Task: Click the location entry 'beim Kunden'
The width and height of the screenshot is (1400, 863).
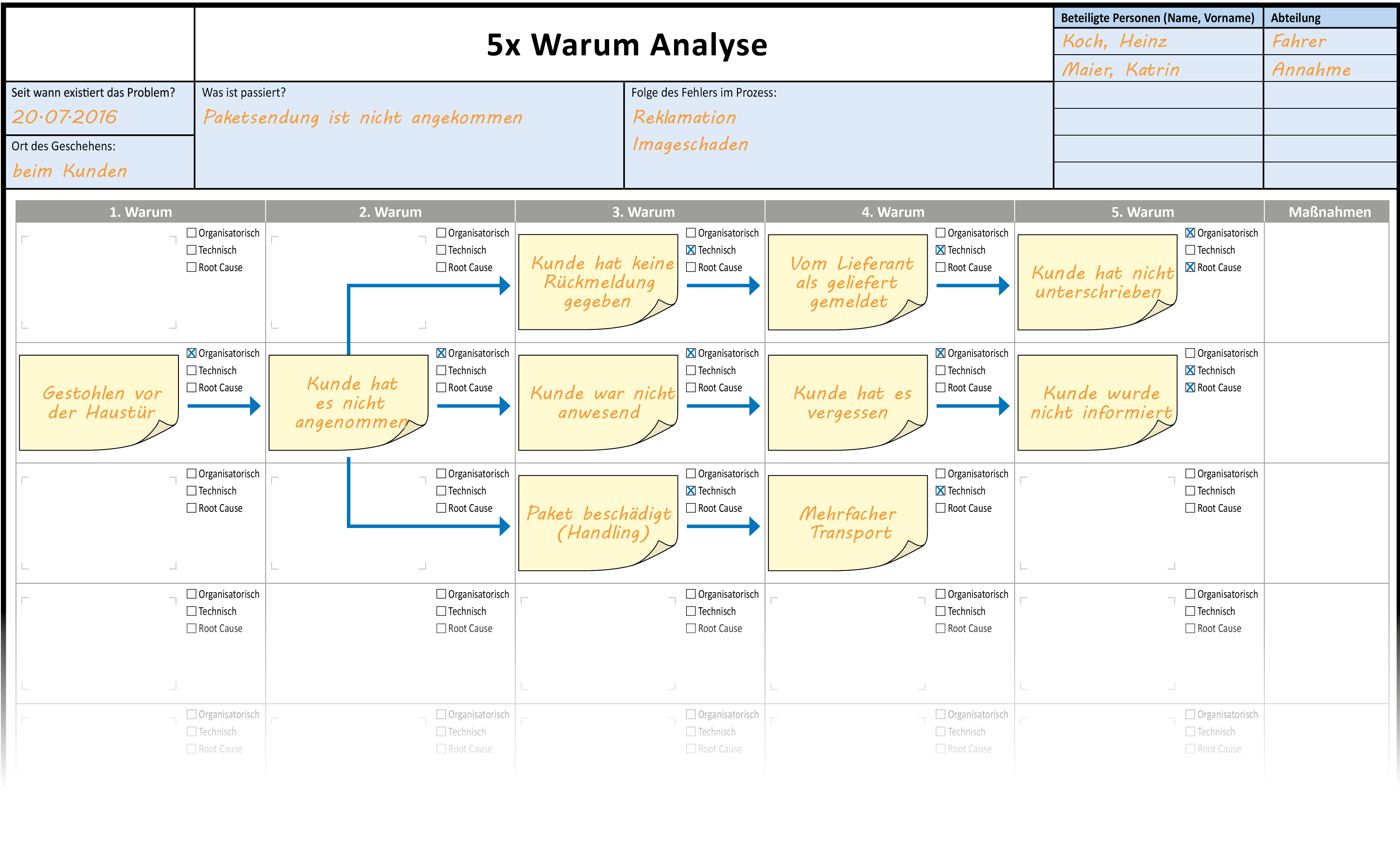Action: coord(70,171)
